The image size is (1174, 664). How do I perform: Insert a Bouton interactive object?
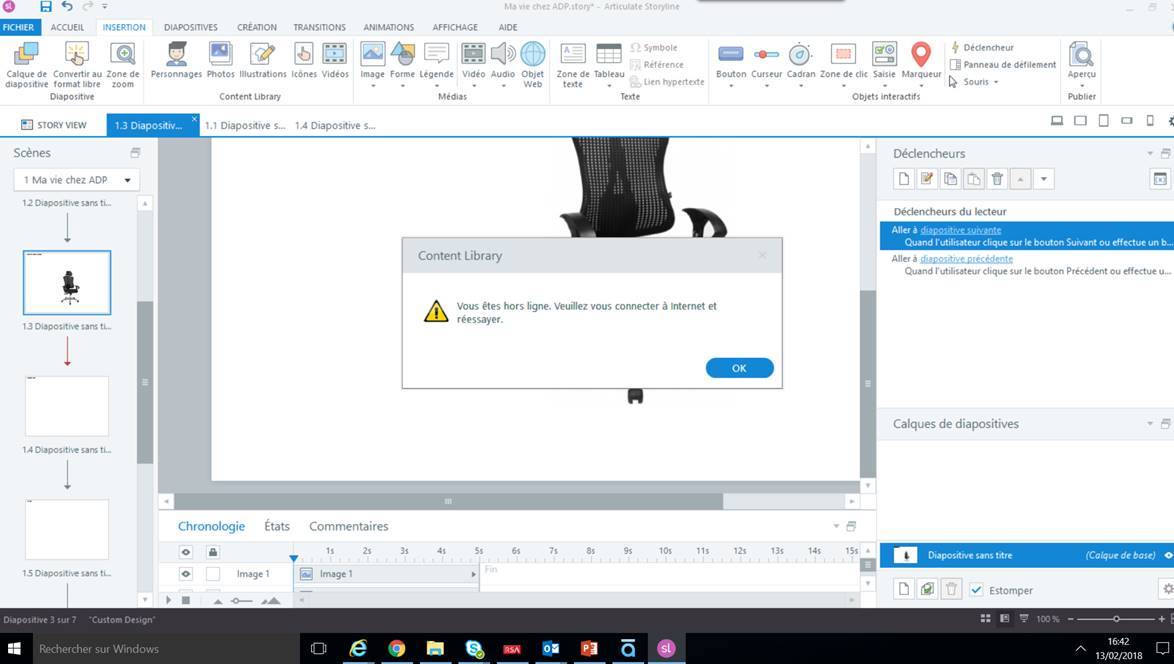tap(731, 60)
